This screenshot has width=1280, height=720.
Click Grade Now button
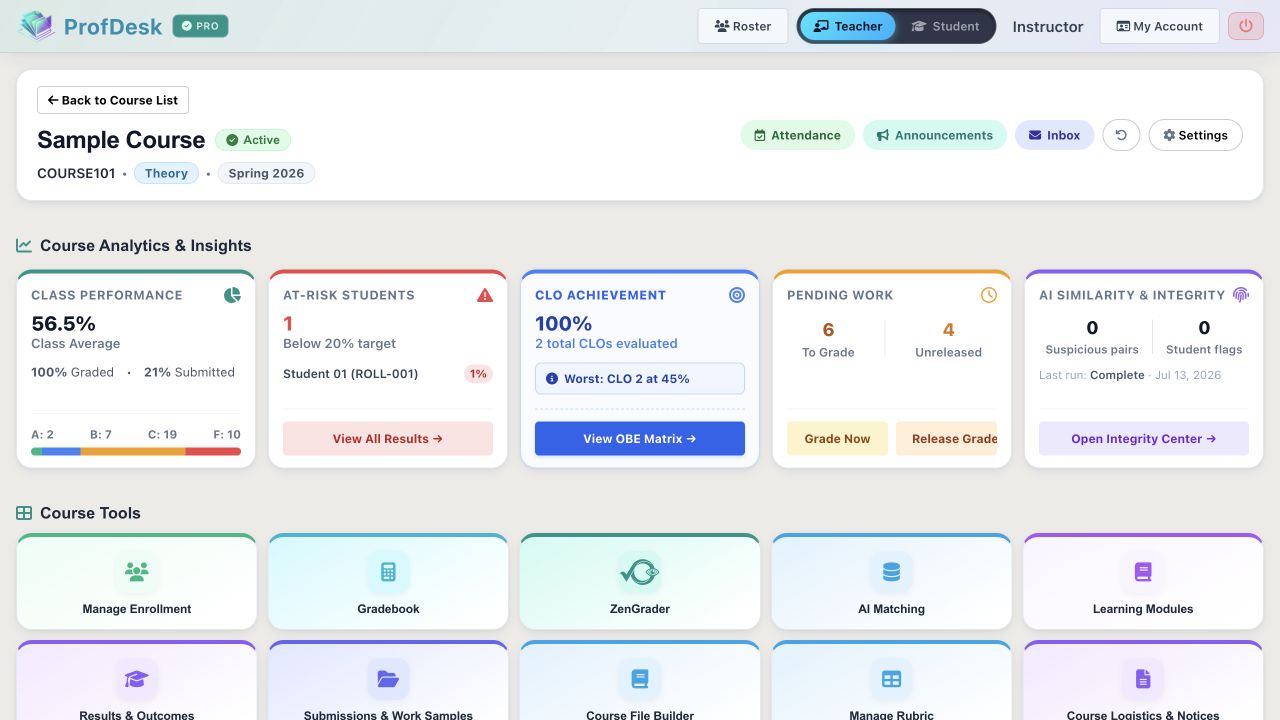click(x=837, y=439)
